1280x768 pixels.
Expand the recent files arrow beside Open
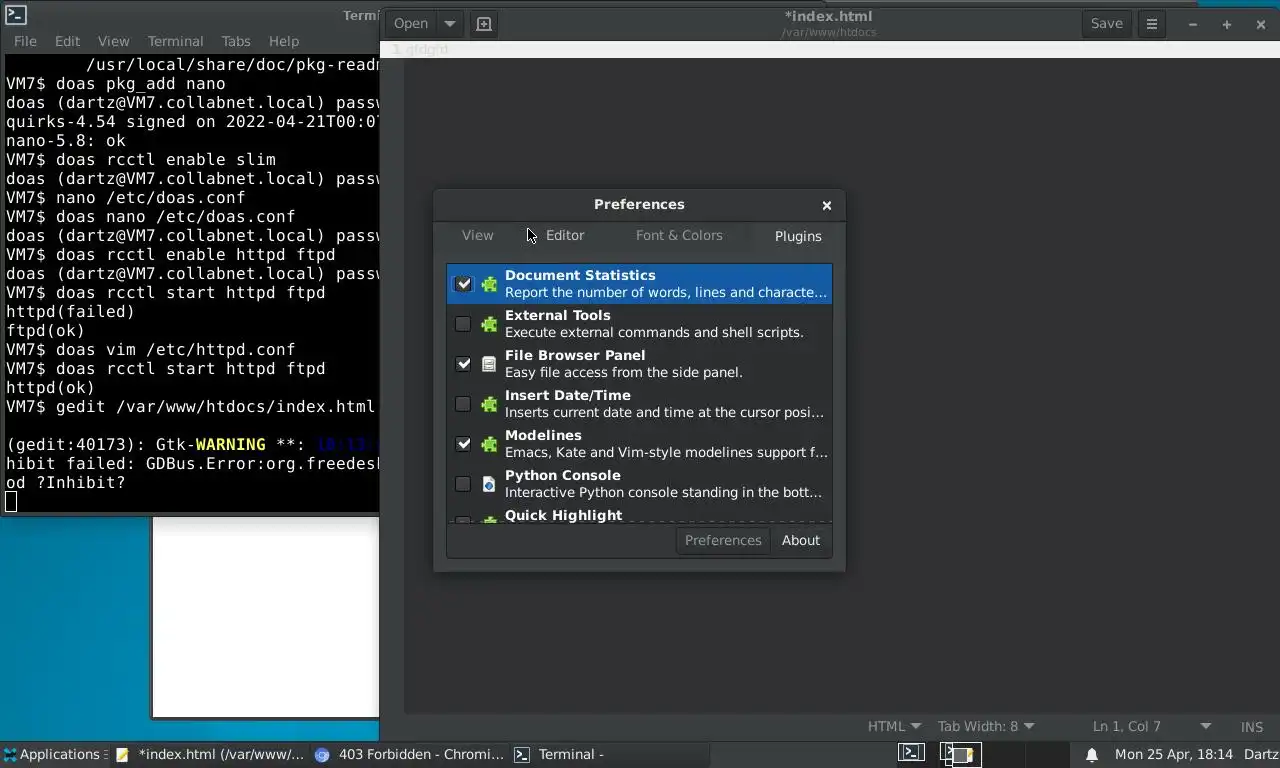(450, 24)
